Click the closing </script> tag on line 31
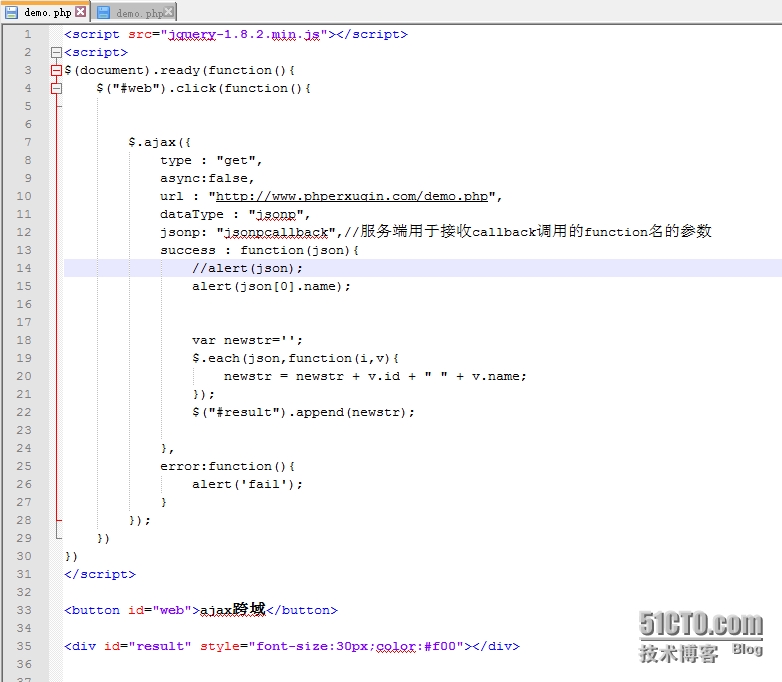The width and height of the screenshot is (782, 682). click(x=100, y=574)
